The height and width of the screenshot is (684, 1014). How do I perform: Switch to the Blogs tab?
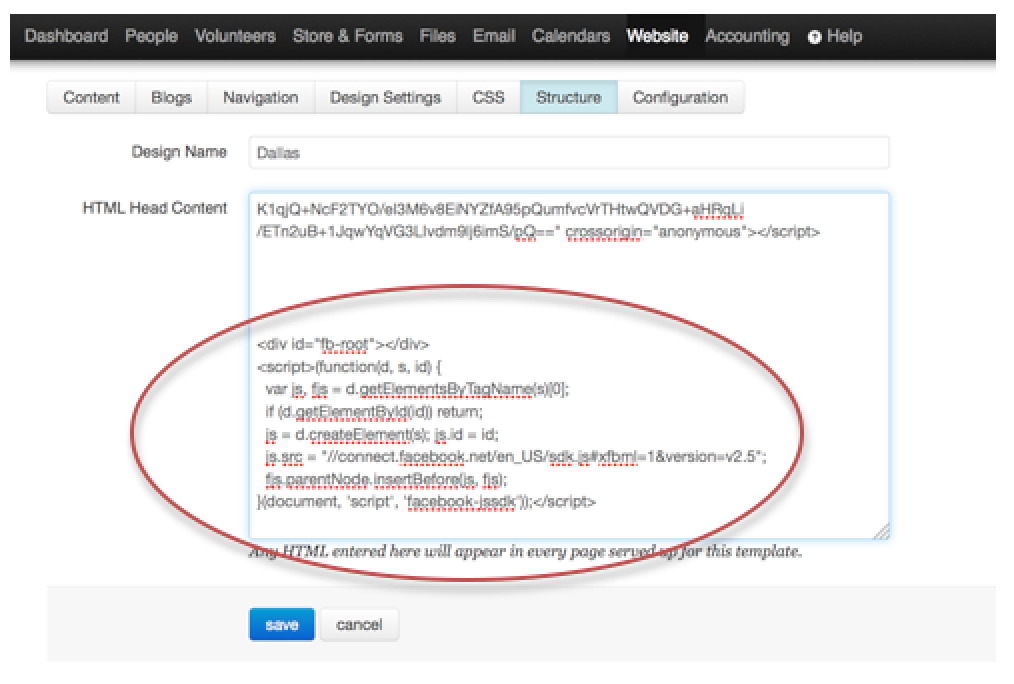[171, 98]
